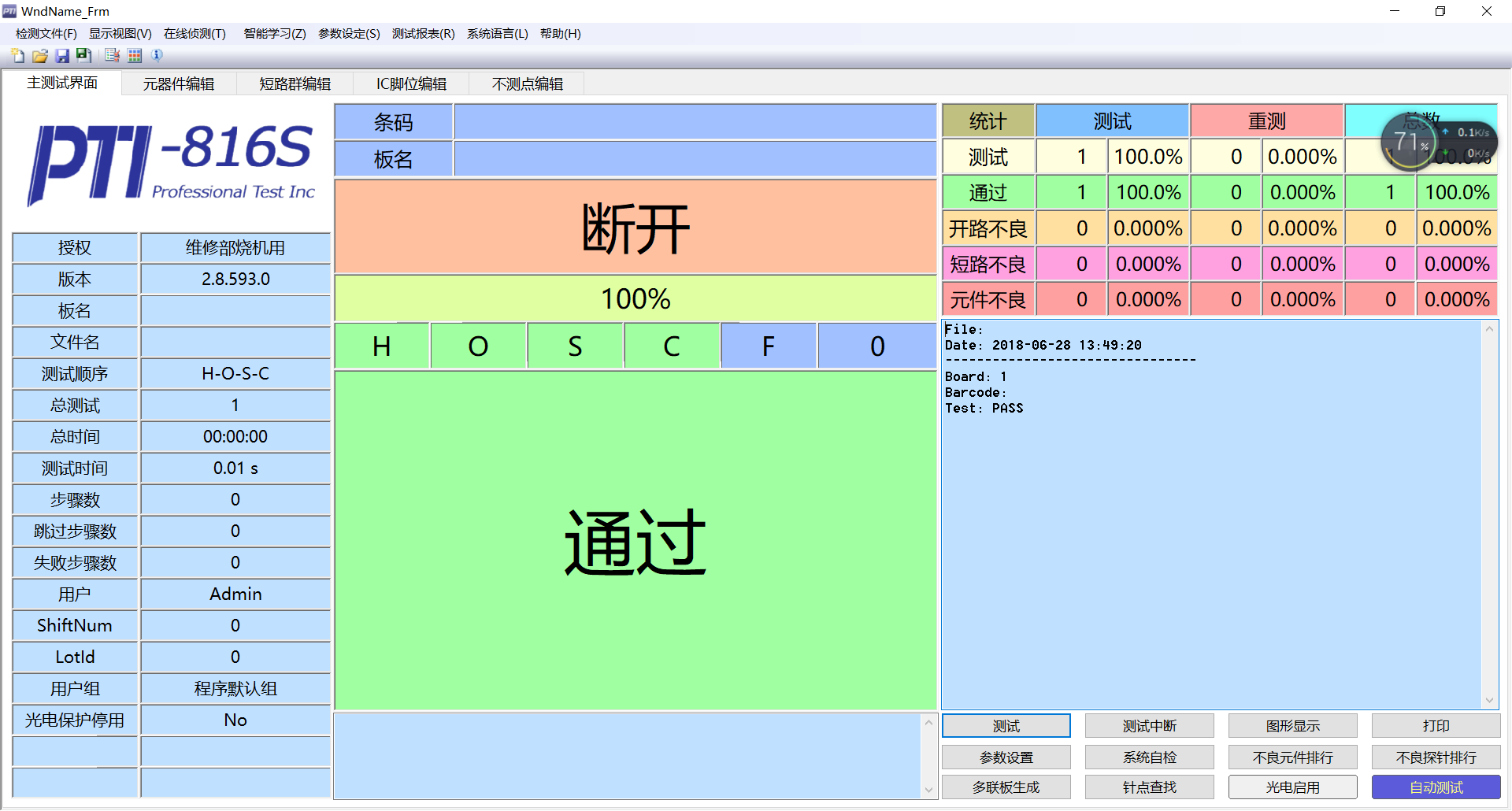
Task: Click the 元件不良 statistics row label
Action: 988,299
